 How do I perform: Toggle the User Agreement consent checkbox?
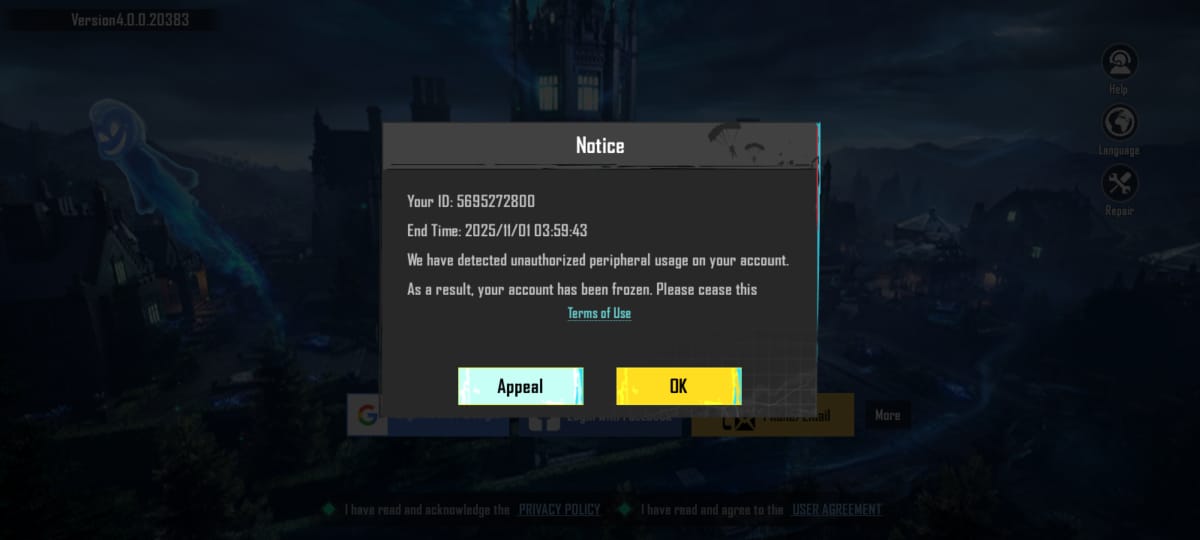point(624,510)
